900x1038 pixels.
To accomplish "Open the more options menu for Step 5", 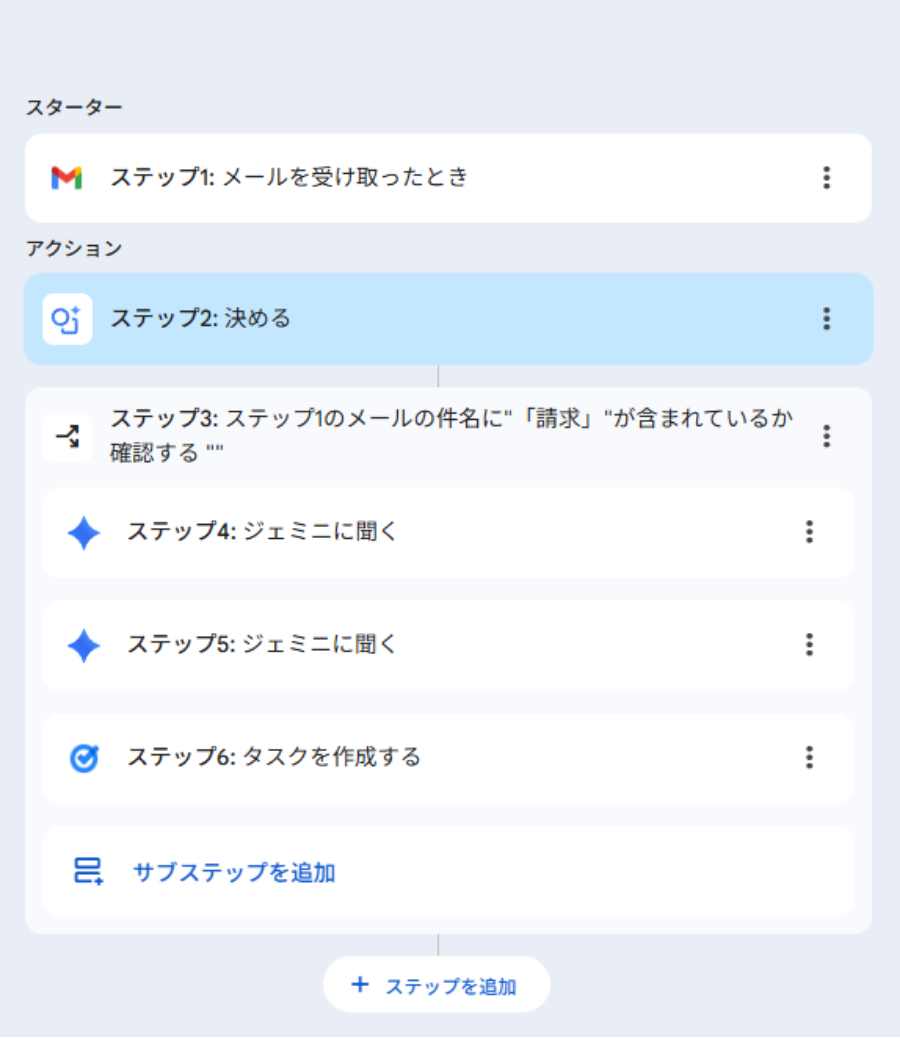I will (x=809, y=645).
